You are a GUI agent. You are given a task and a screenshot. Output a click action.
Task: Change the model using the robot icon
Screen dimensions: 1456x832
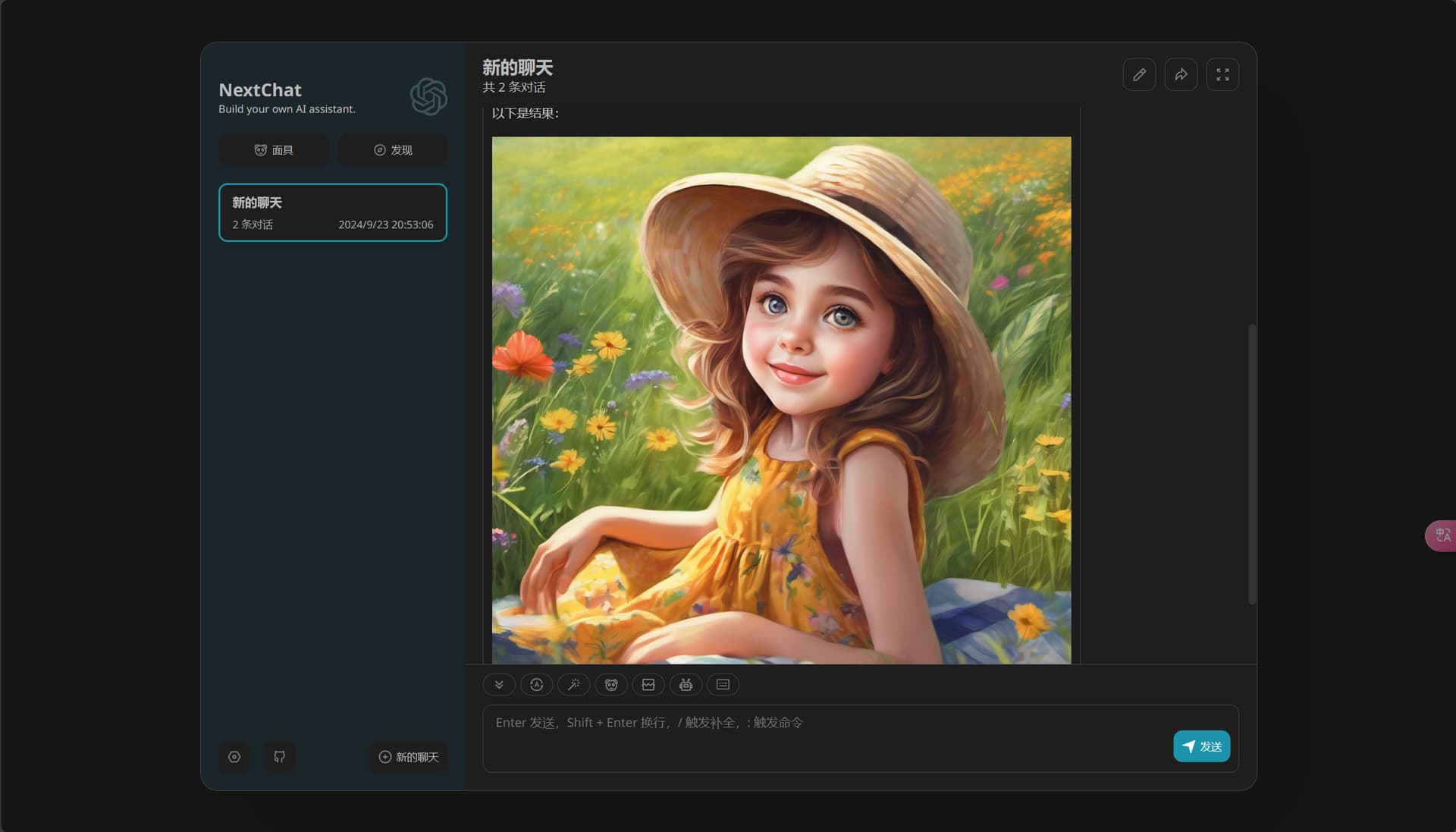(686, 685)
